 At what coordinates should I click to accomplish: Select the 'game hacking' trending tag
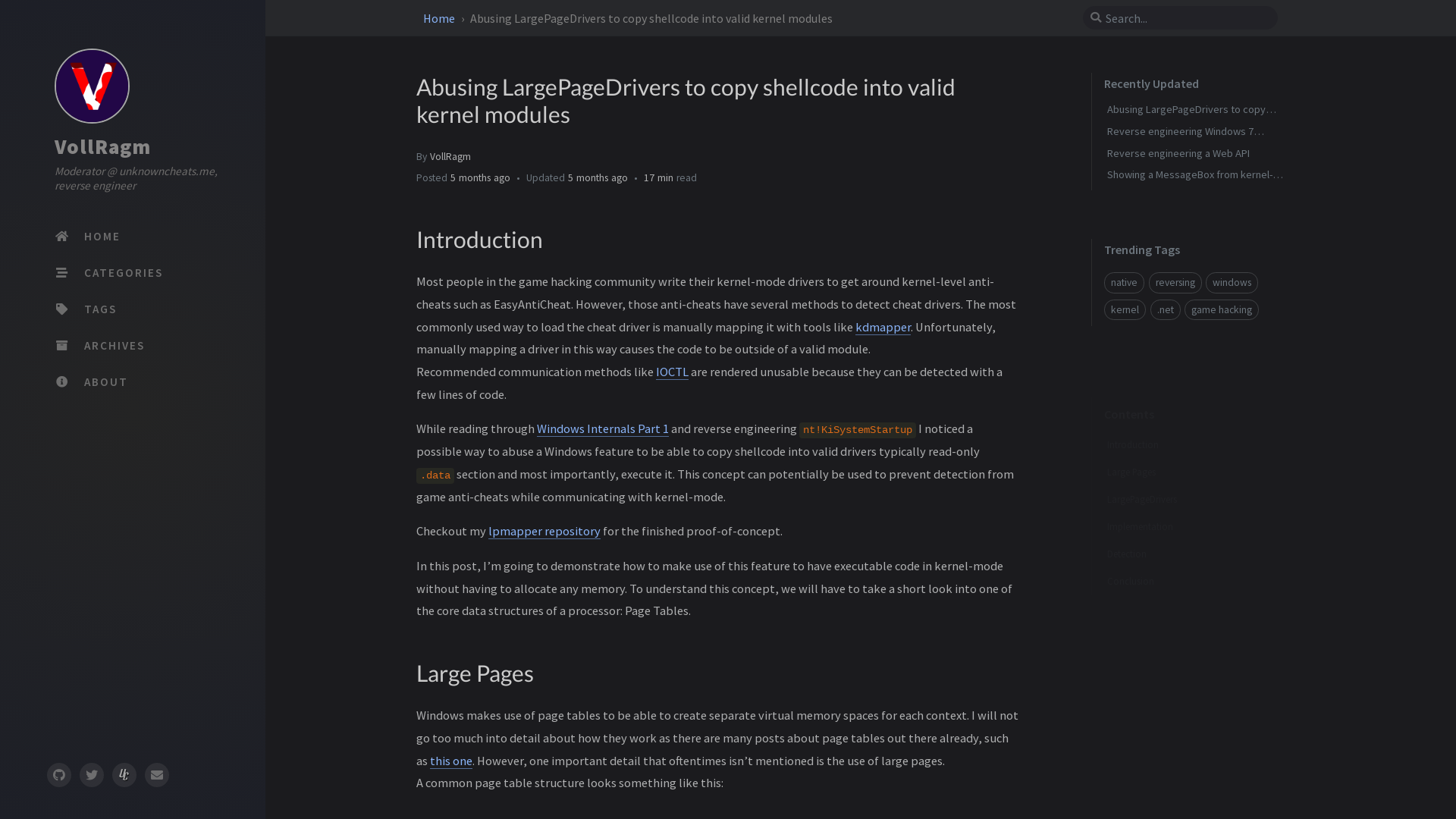1222,309
